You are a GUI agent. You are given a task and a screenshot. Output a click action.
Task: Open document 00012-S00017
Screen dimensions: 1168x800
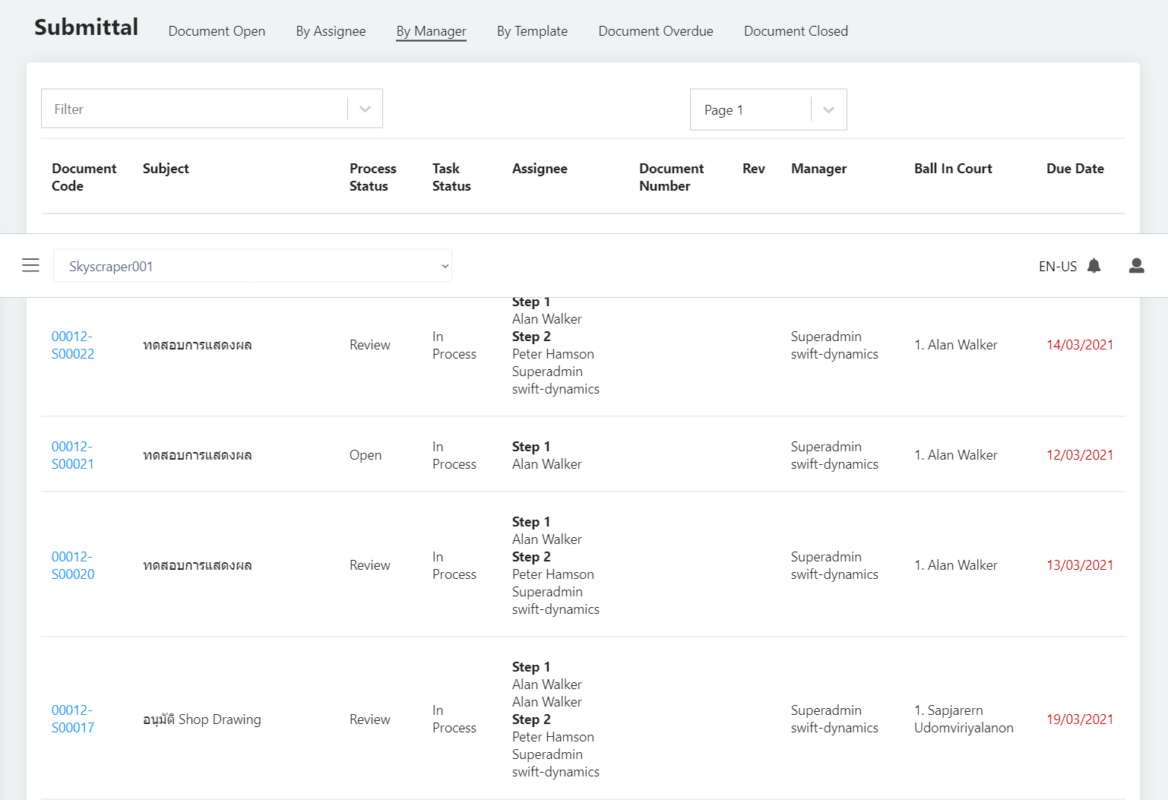pyautogui.click(x=72, y=718)
